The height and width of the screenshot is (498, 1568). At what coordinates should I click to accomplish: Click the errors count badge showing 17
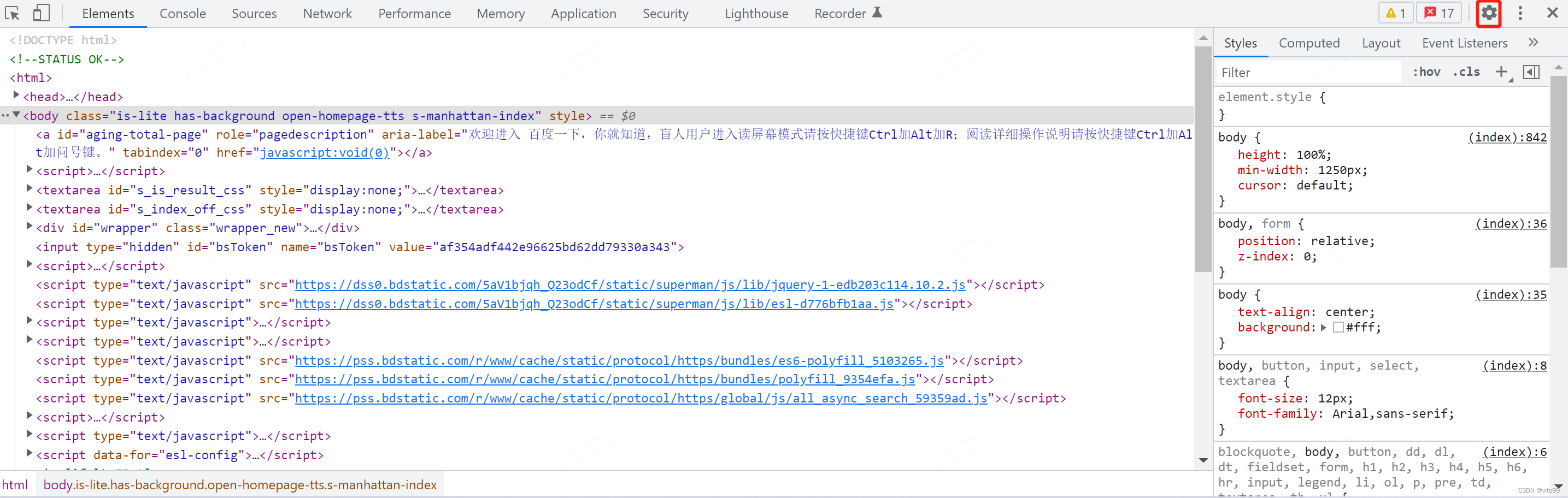[x=1438, y=13]
